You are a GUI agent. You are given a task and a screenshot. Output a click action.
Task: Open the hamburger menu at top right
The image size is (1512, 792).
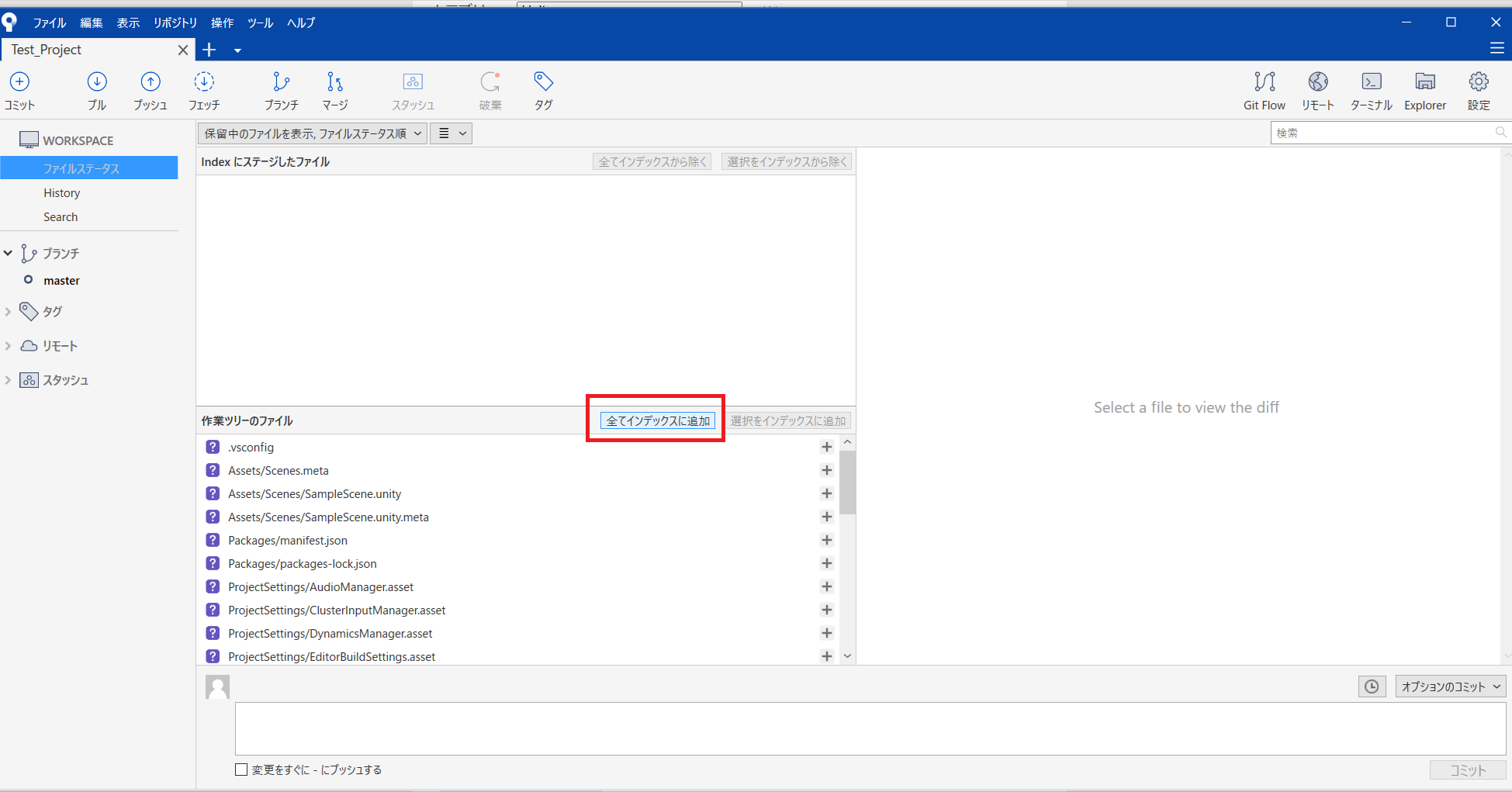click(x=1497, y=49)
